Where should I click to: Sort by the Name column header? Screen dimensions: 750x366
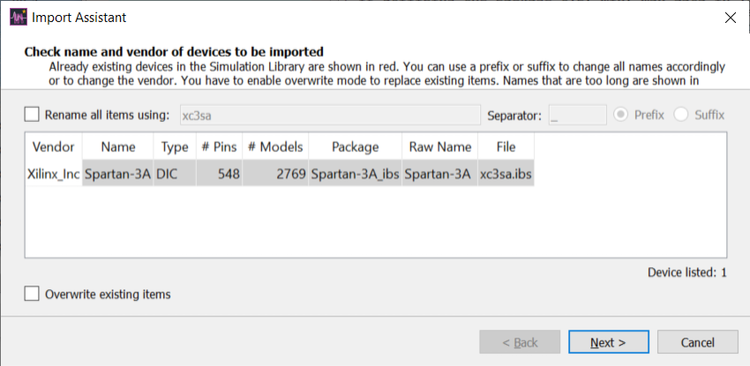click(x=118, y=147)
